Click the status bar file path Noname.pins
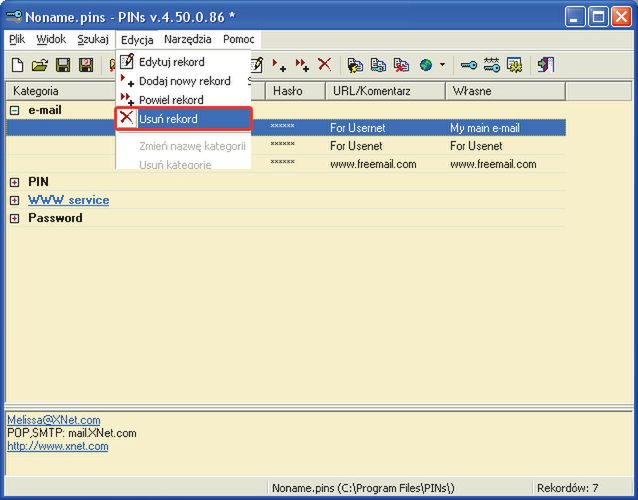The image size is (638, 500). tap(363, 487)
